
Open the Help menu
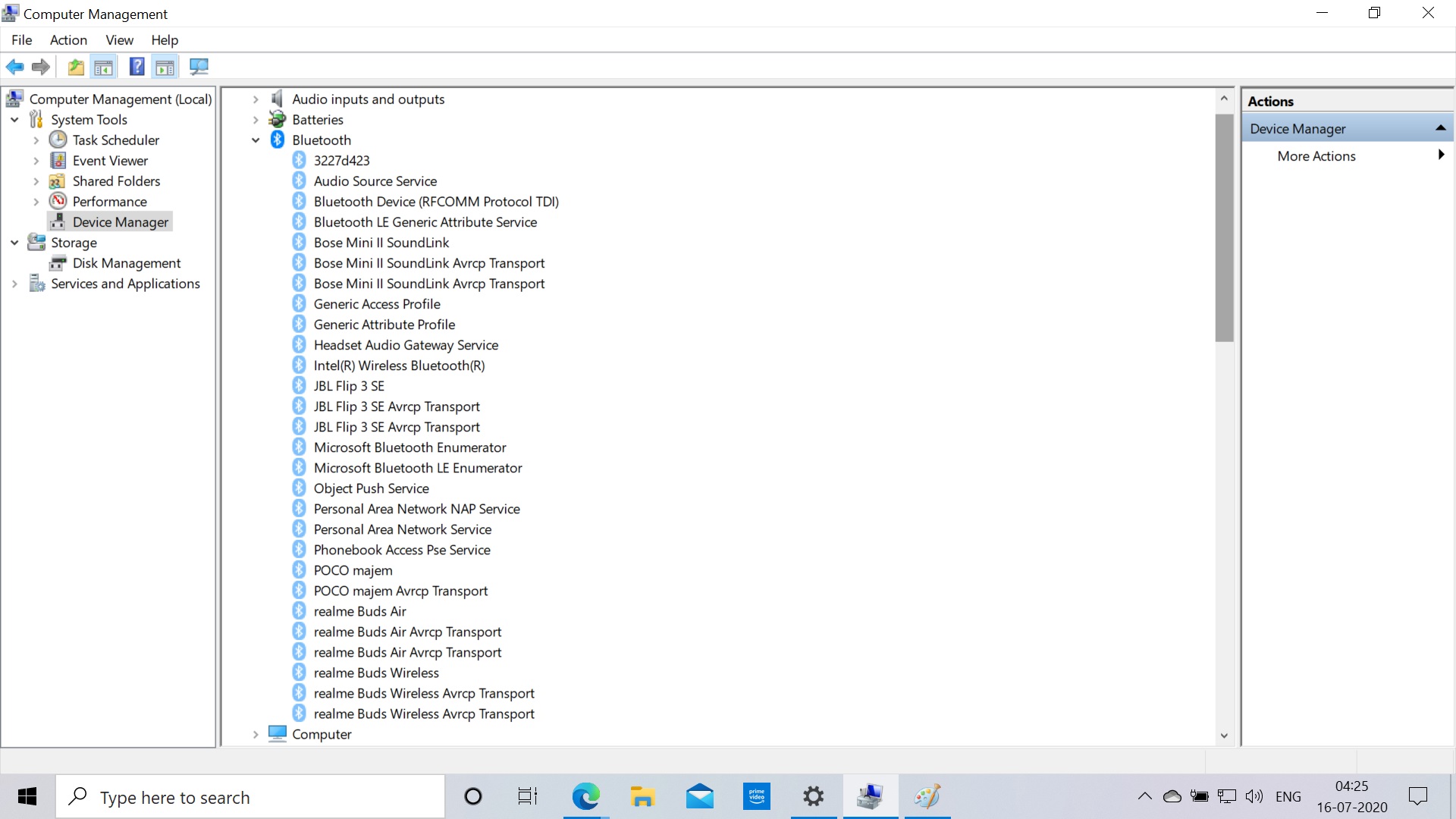click(x=165, y=40)
